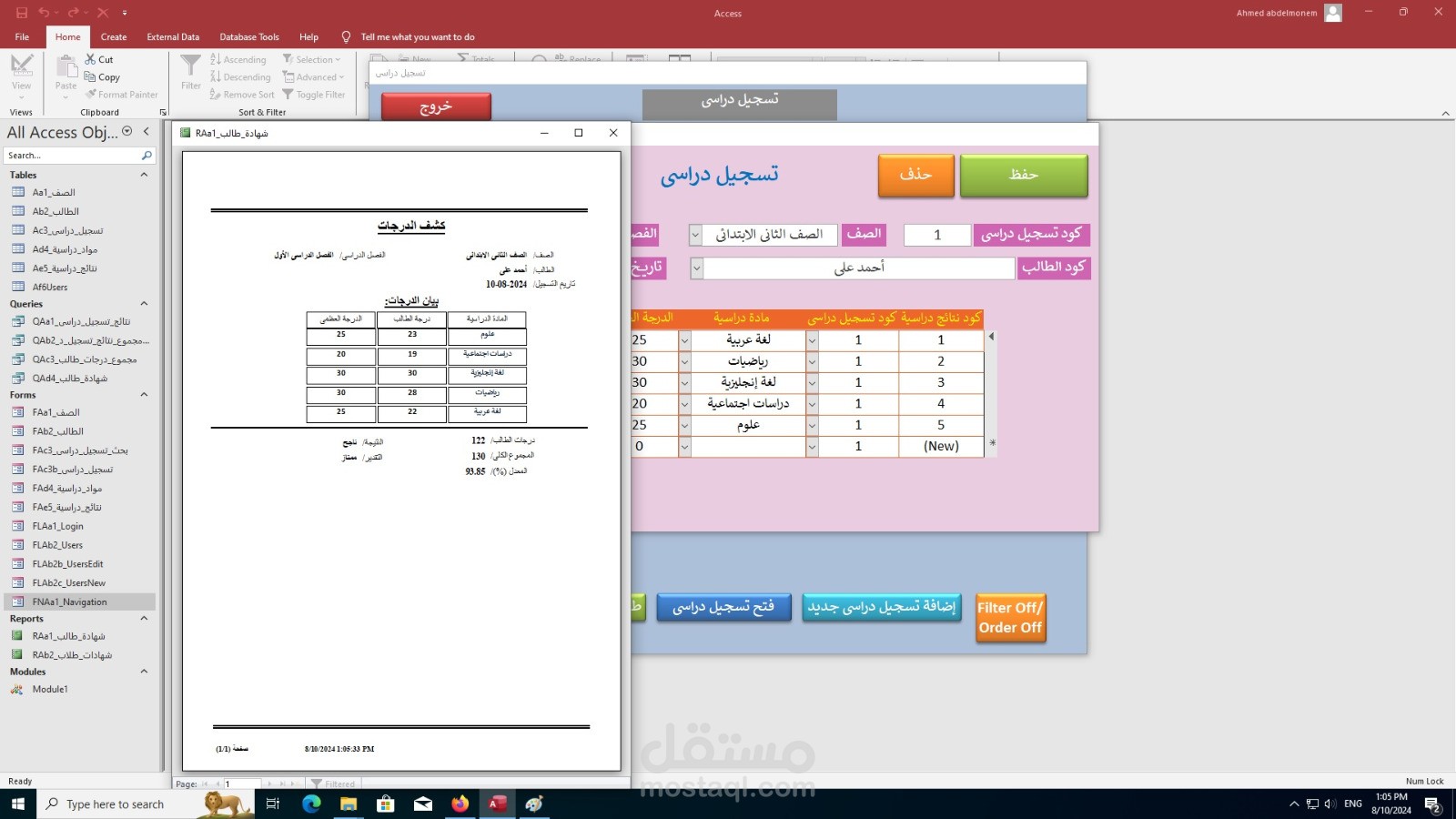Image resolution: width=1456 pixels, height=819 pixels.
Task: Click the Copy icon in Clipboard group
Action: click(x=90, y=77)
